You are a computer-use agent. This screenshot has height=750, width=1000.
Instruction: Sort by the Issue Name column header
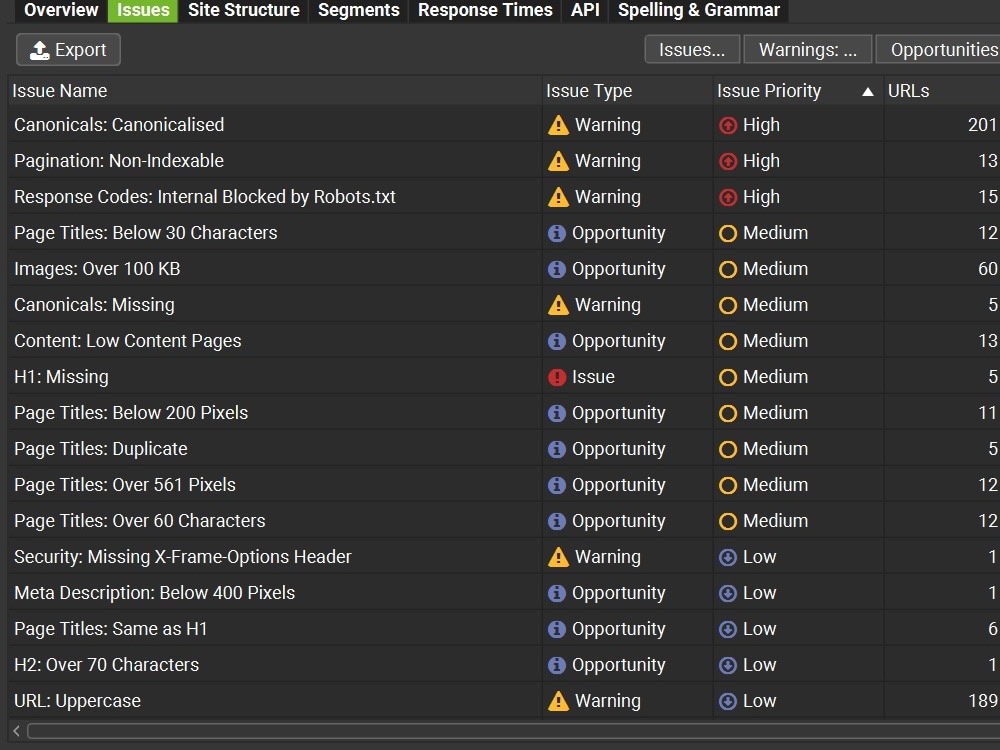point(274,91)
